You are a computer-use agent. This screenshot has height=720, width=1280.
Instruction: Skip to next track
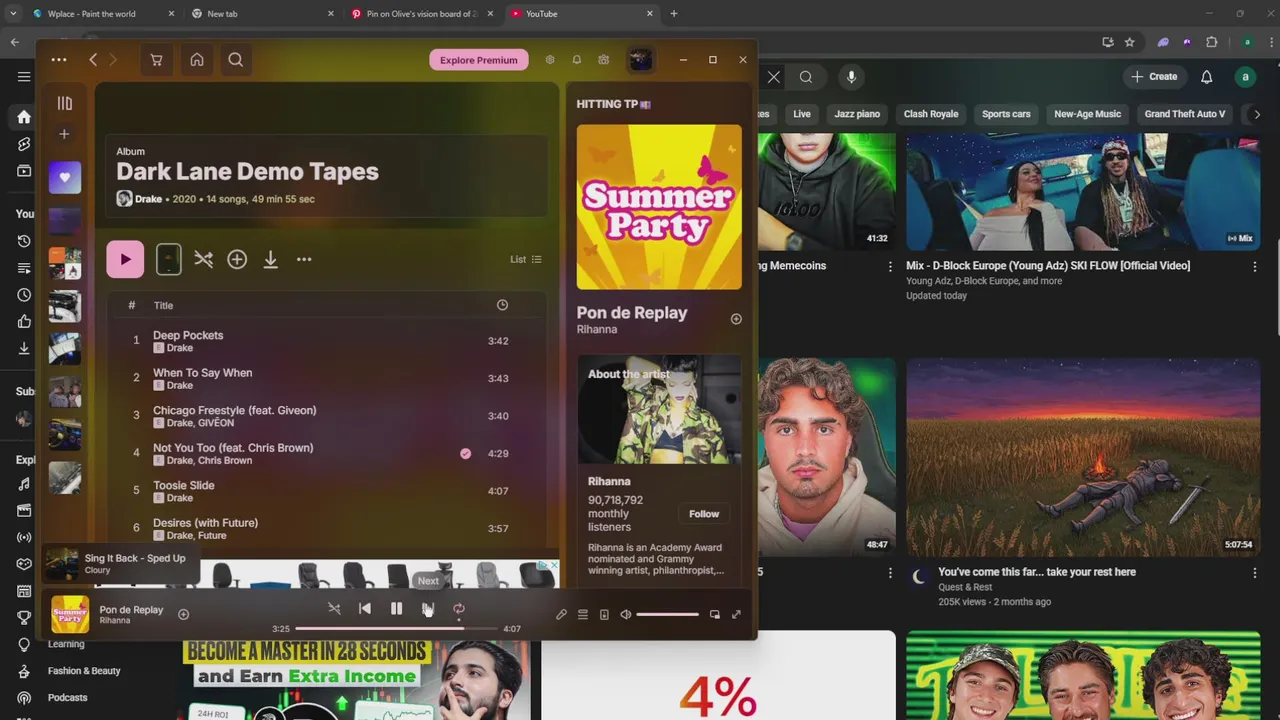[427, 608]
